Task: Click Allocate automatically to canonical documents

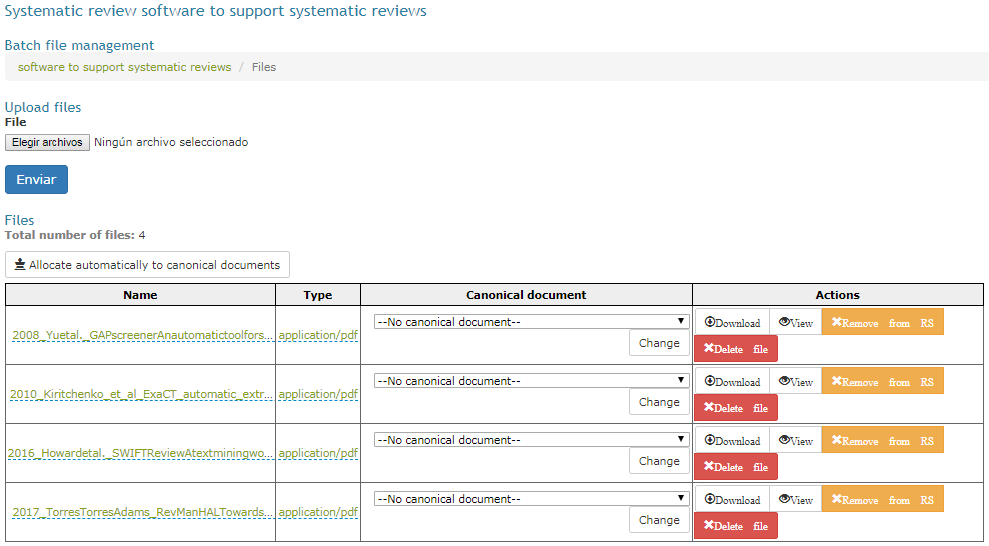Action: [148, 265]
